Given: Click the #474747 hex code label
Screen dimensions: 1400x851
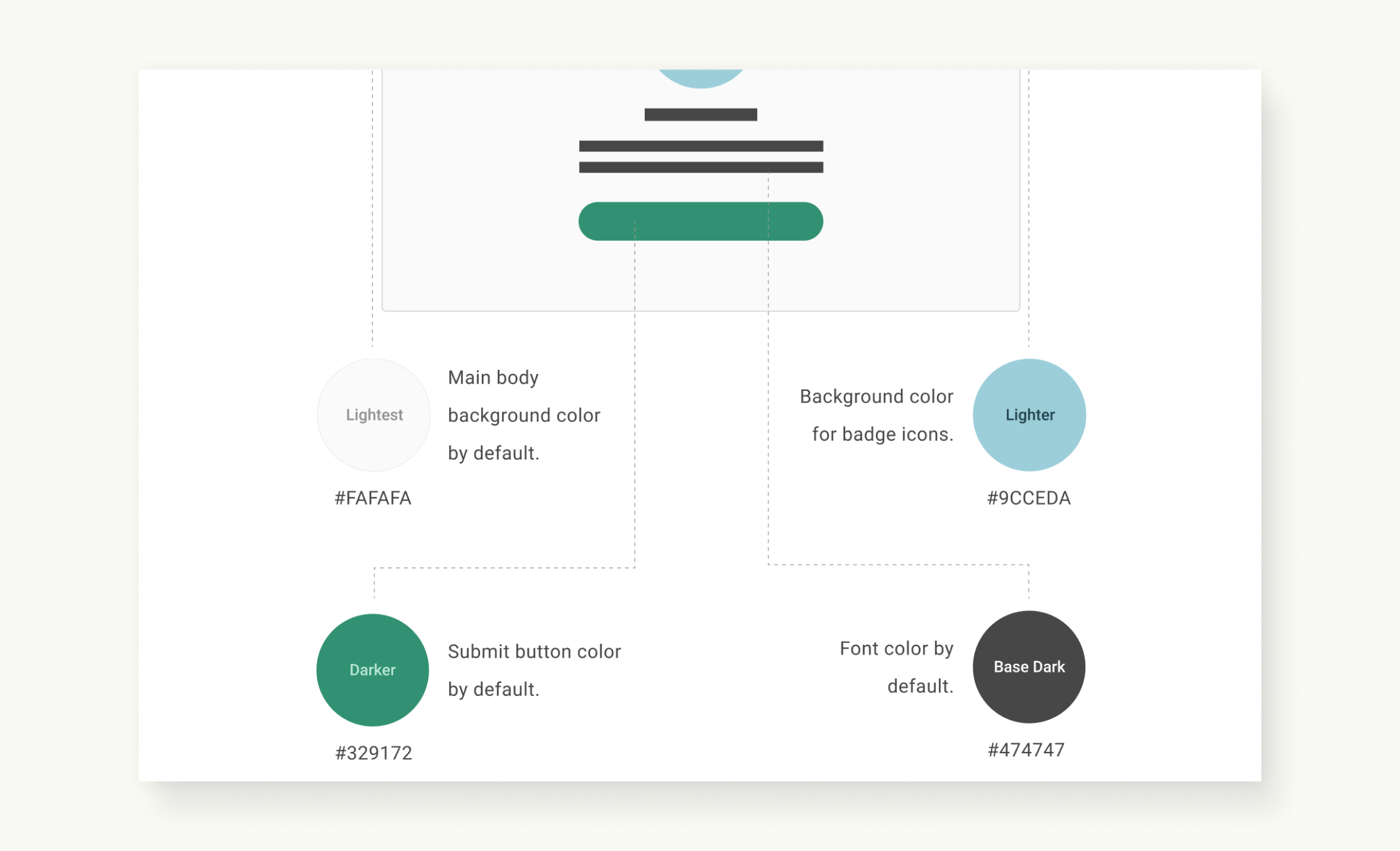Looking at the screenshot, I should 1026,750.
